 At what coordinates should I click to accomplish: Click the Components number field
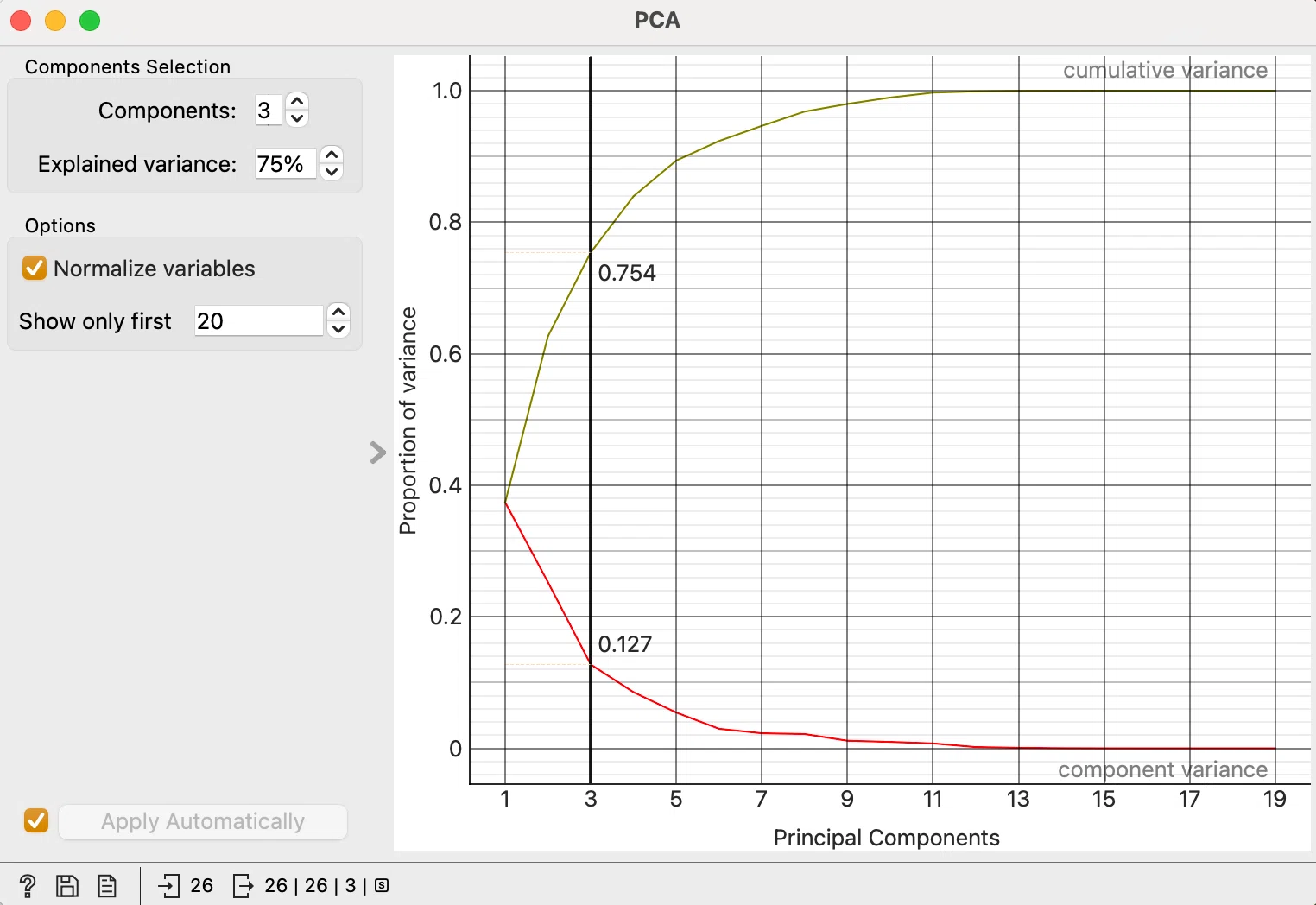point(268,111)
